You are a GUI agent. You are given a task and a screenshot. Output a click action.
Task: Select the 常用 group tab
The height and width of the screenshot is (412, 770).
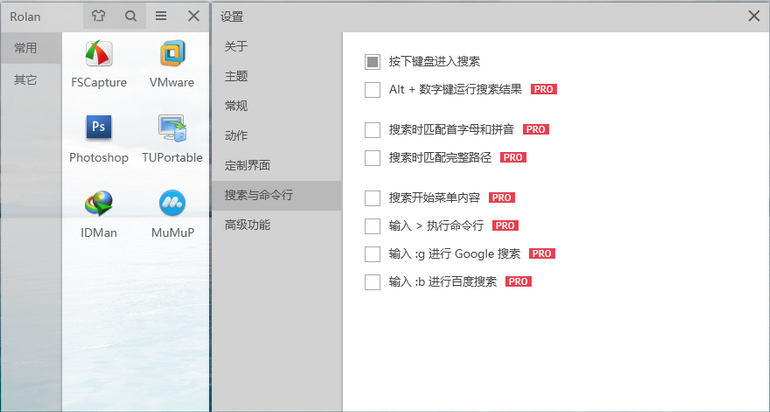click(x=31, y=48)
